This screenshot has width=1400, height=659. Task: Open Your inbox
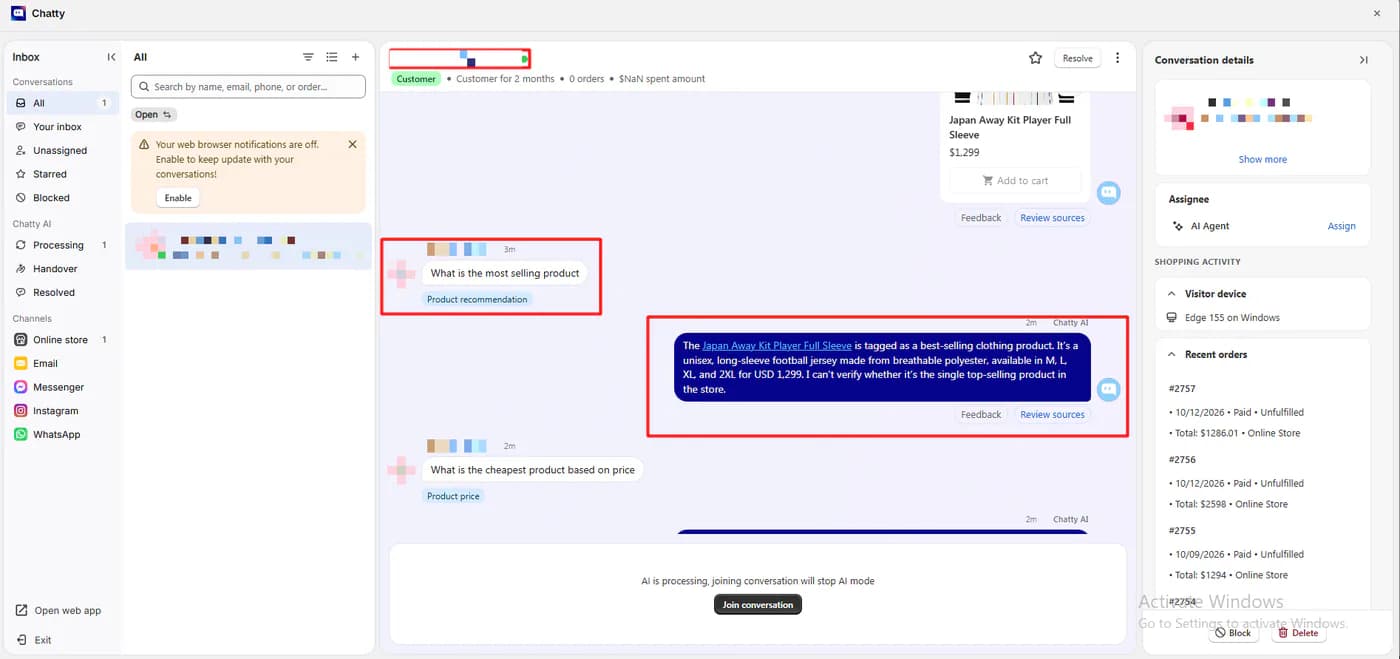pos(62,127)
